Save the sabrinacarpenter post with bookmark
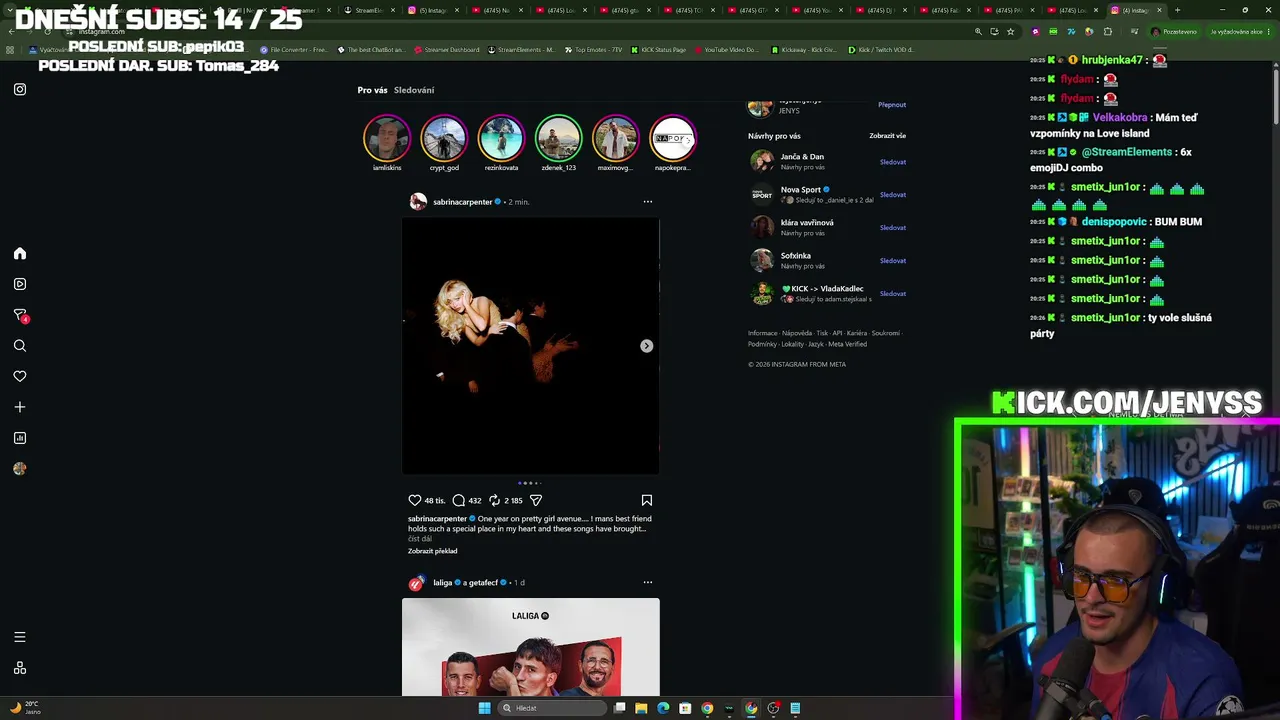The height and width of the screenshot is (720, 1280). (647, 500)
